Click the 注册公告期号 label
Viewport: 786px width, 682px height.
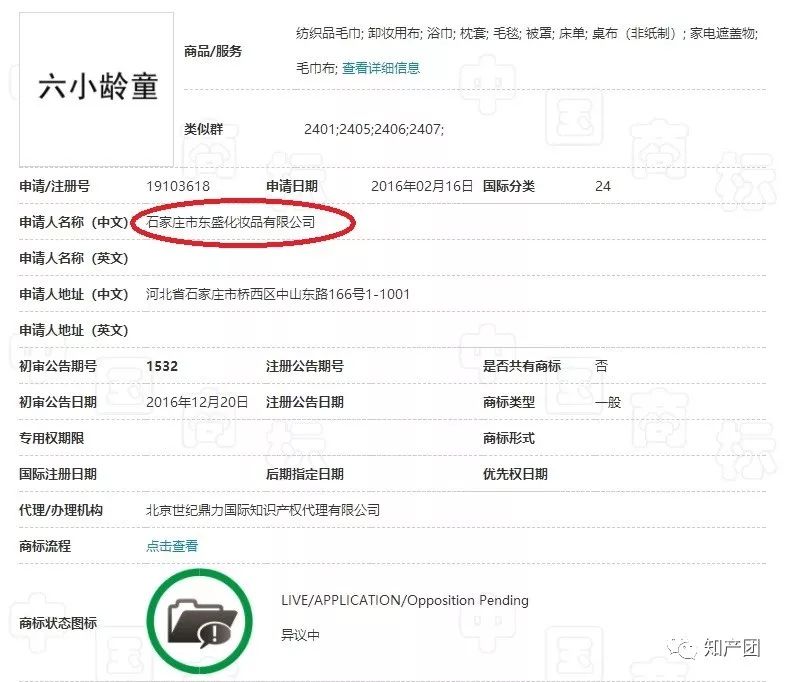(x=305, y=366)
